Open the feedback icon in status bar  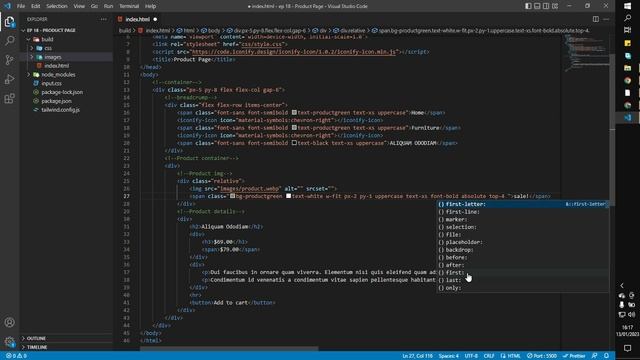[x=595, y=356]
